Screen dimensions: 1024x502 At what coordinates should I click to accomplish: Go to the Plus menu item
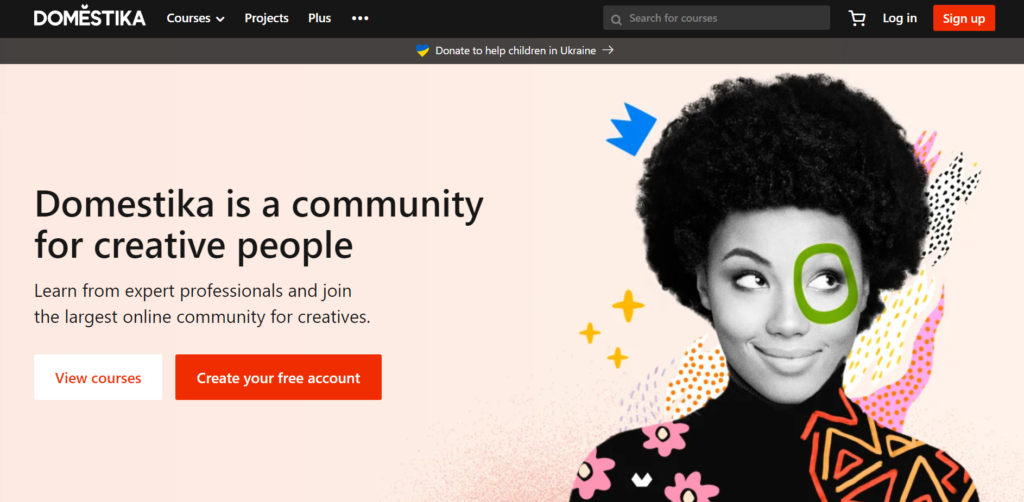(319, 18)
